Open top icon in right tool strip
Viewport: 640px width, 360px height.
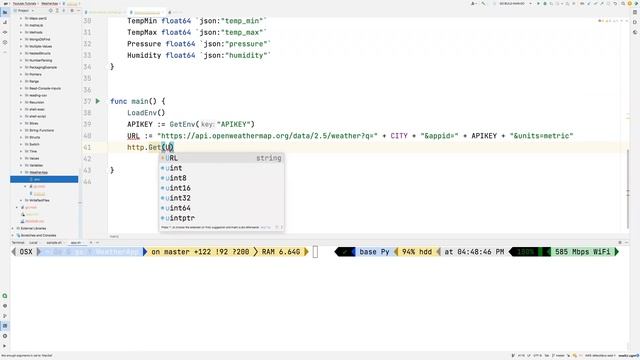pos(635,12)
